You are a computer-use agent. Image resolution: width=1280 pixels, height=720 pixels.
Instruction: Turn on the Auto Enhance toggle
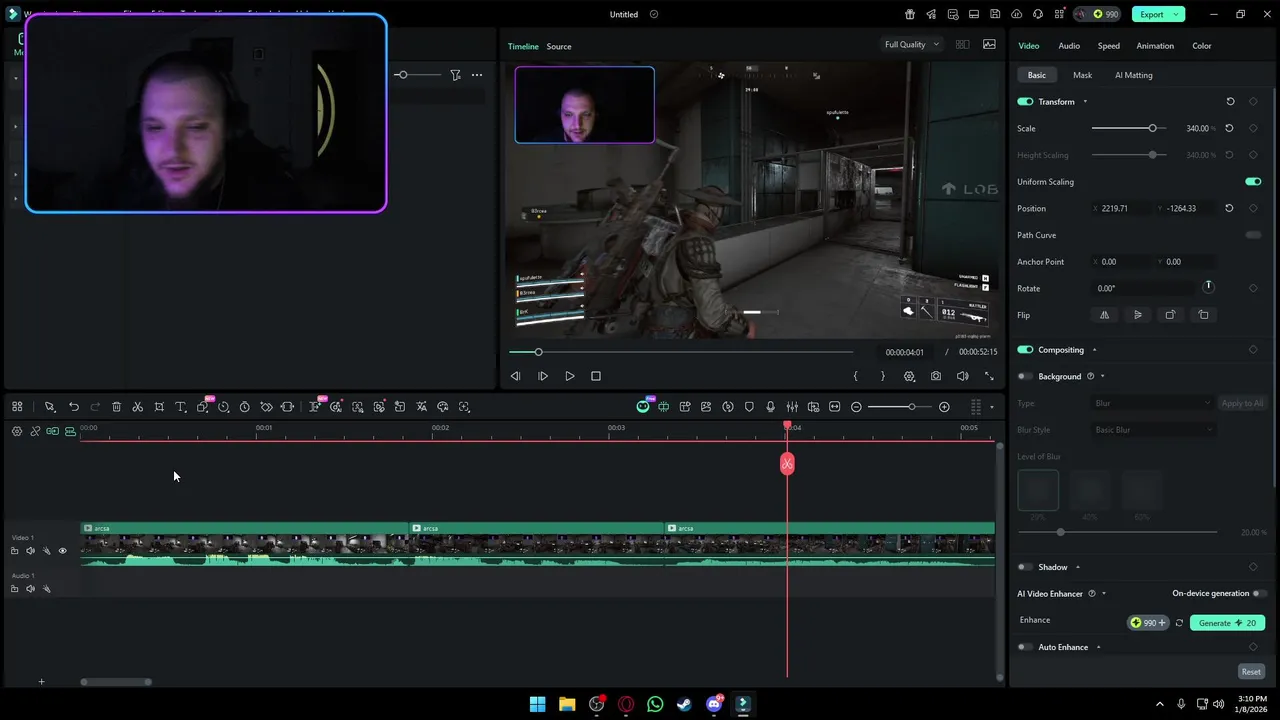[x=1025, y=647]
